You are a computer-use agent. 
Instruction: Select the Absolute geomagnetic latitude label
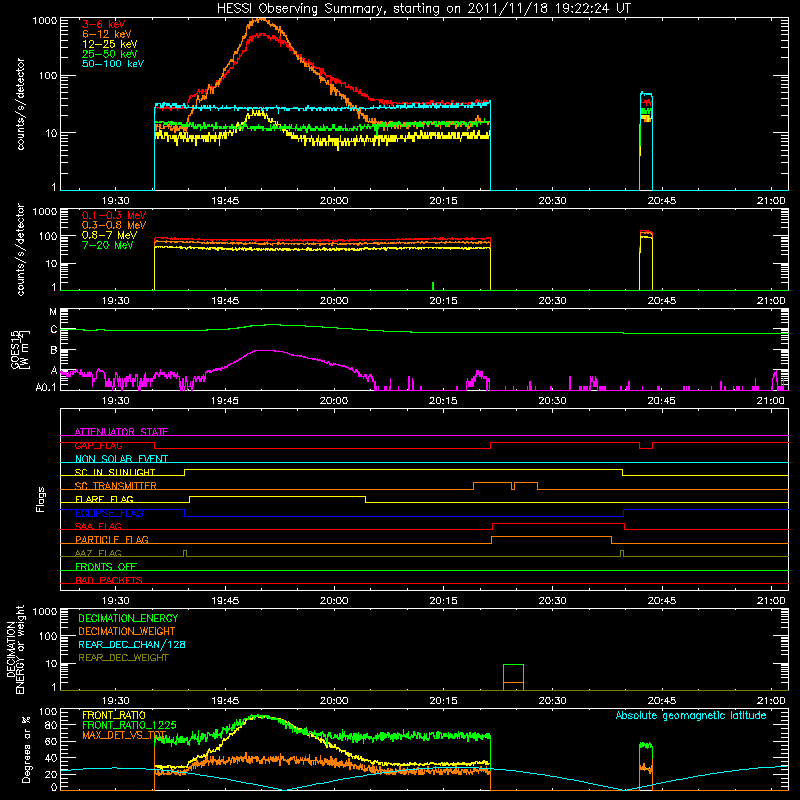[x=691, y=715]
